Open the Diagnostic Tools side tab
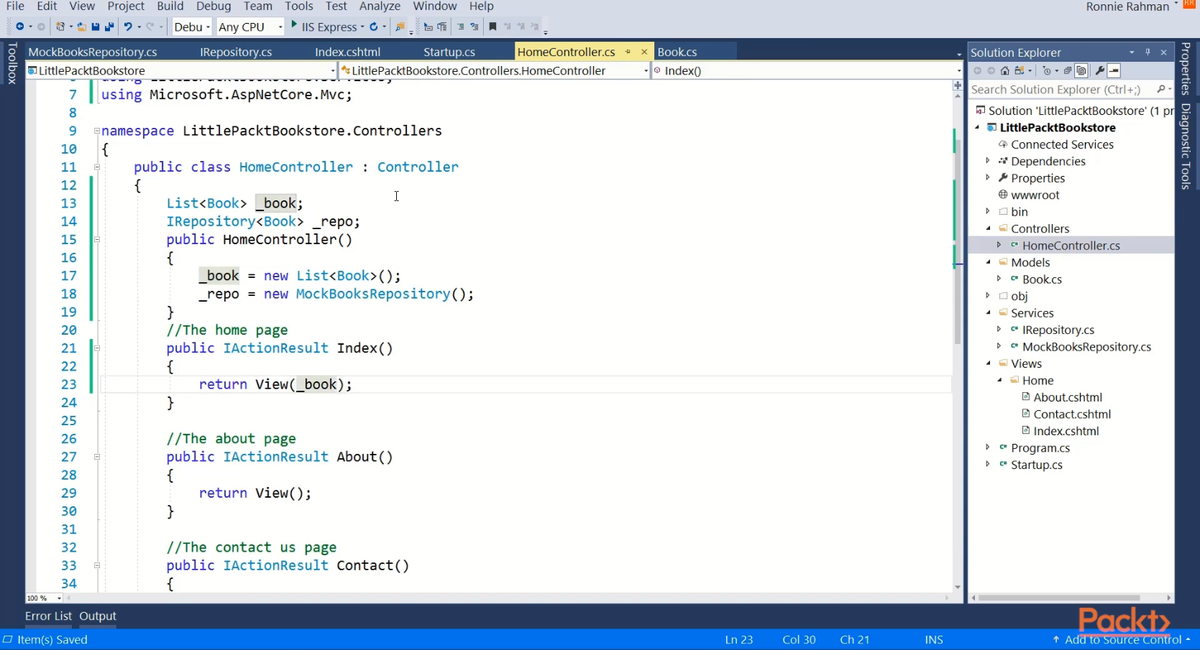The image size is (1200, 650). pos(1186,146)
